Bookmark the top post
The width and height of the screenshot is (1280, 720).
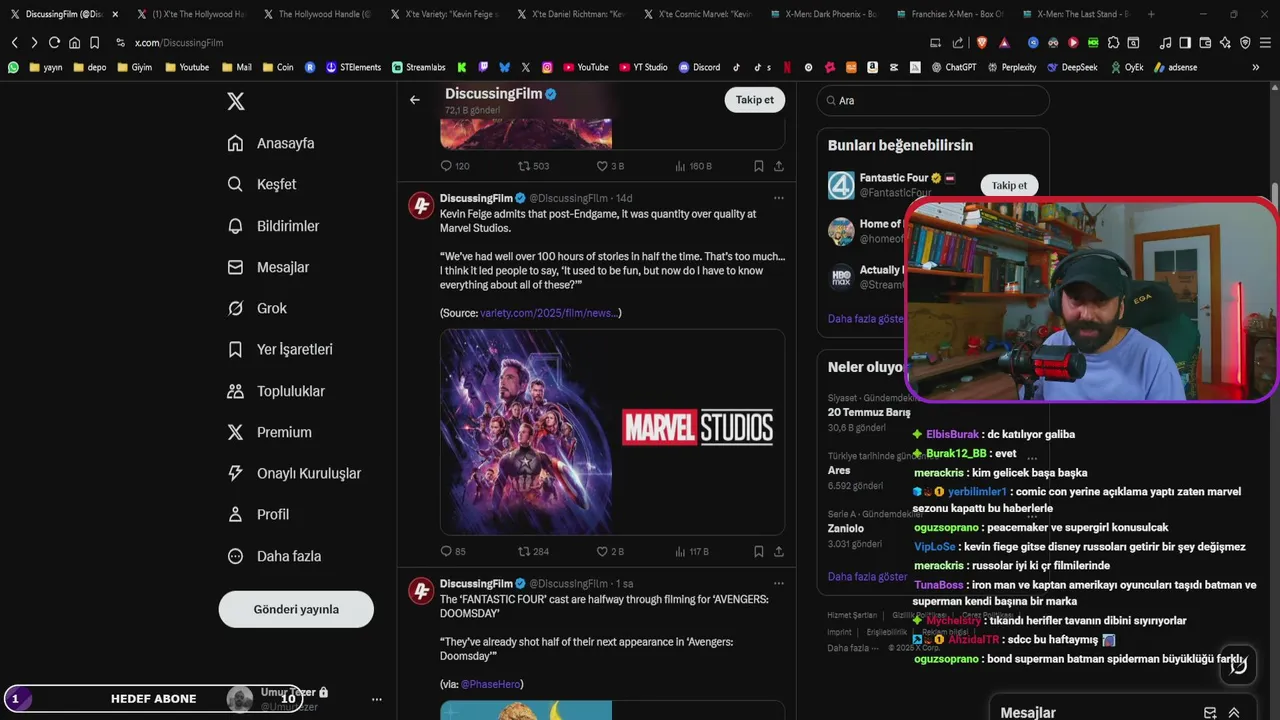click(x=759, y=166)
